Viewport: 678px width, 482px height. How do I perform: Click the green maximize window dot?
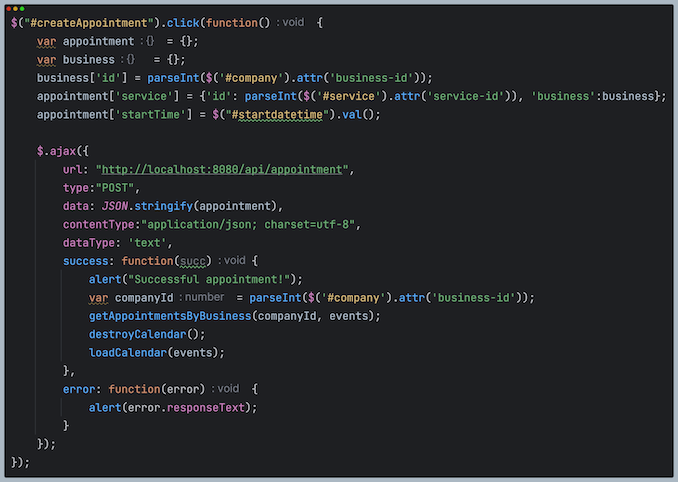click(x=20, y=7)
